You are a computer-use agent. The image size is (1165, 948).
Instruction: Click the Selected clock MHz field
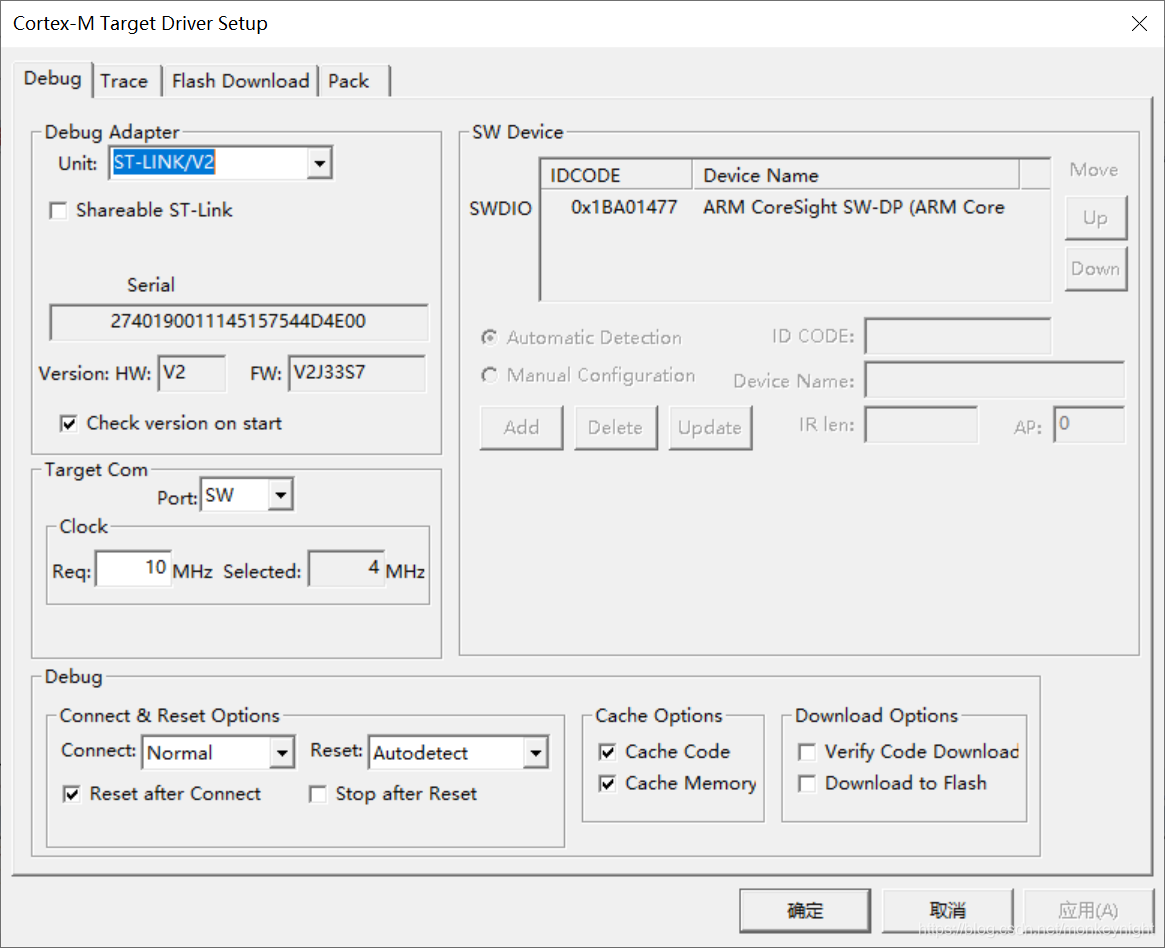(346, 569)
